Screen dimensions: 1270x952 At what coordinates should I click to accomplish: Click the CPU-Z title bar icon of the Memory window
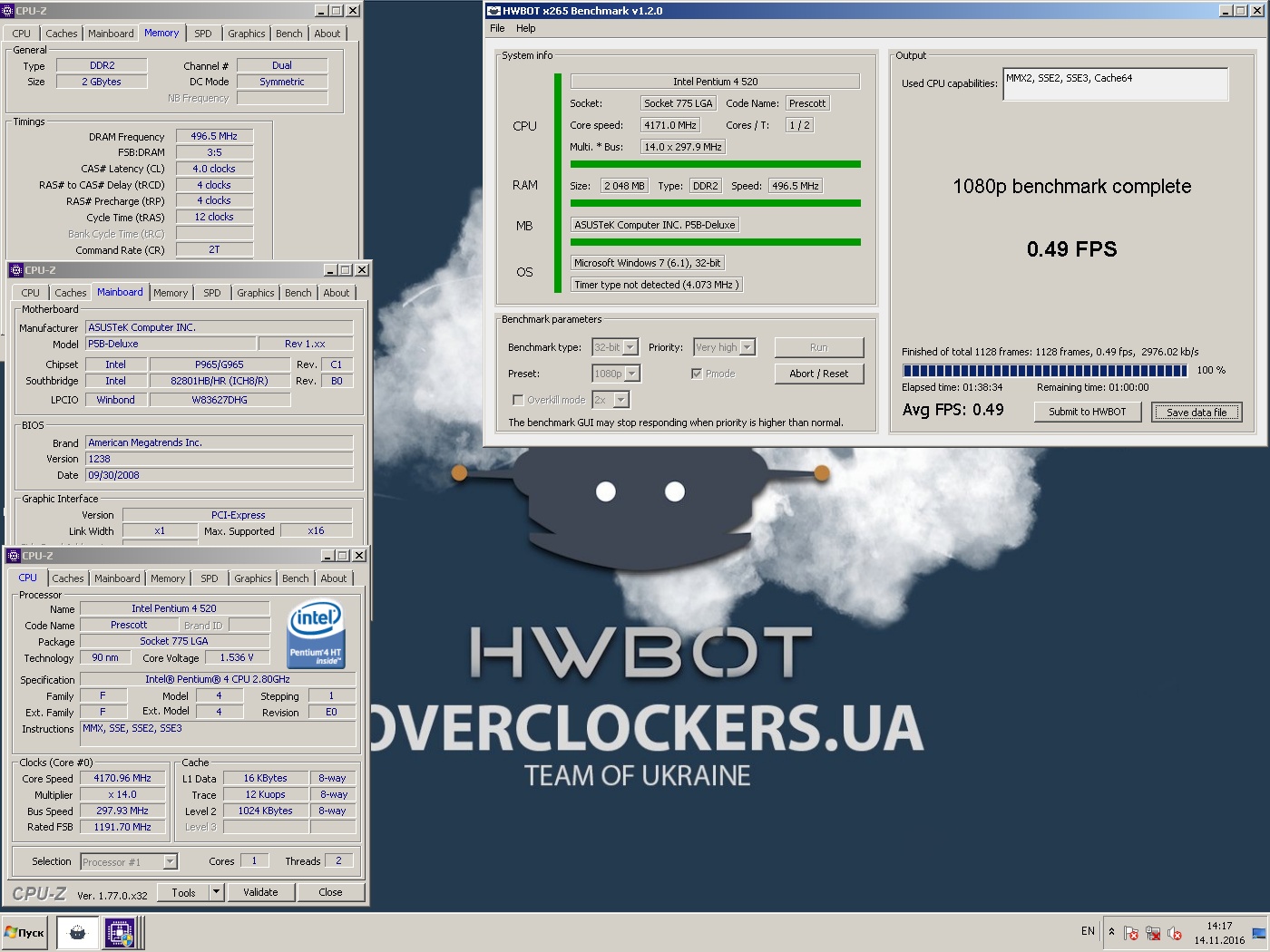(7, 11)
